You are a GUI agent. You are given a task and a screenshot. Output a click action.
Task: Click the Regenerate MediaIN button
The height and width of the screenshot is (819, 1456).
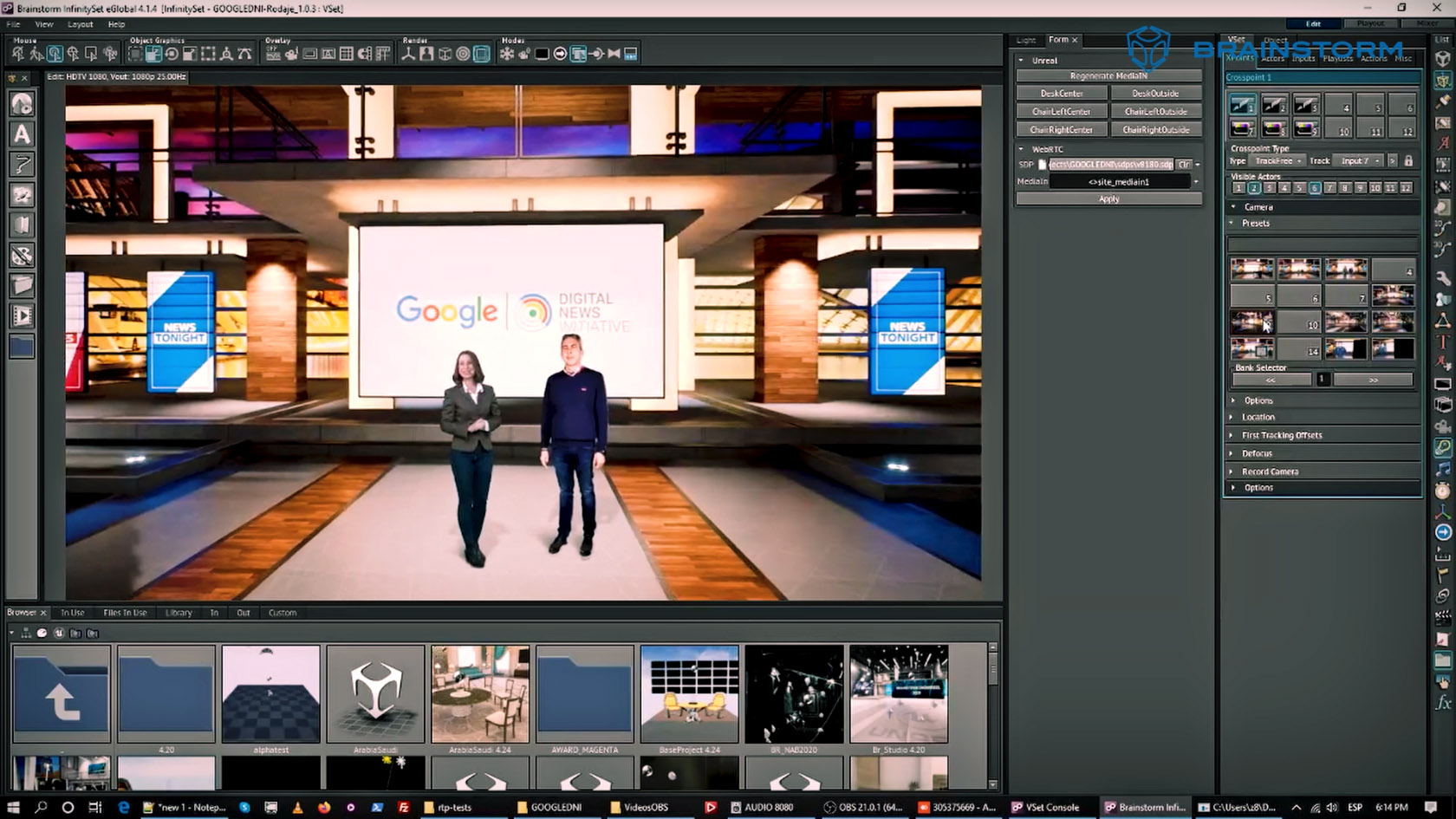point(1108,76)
